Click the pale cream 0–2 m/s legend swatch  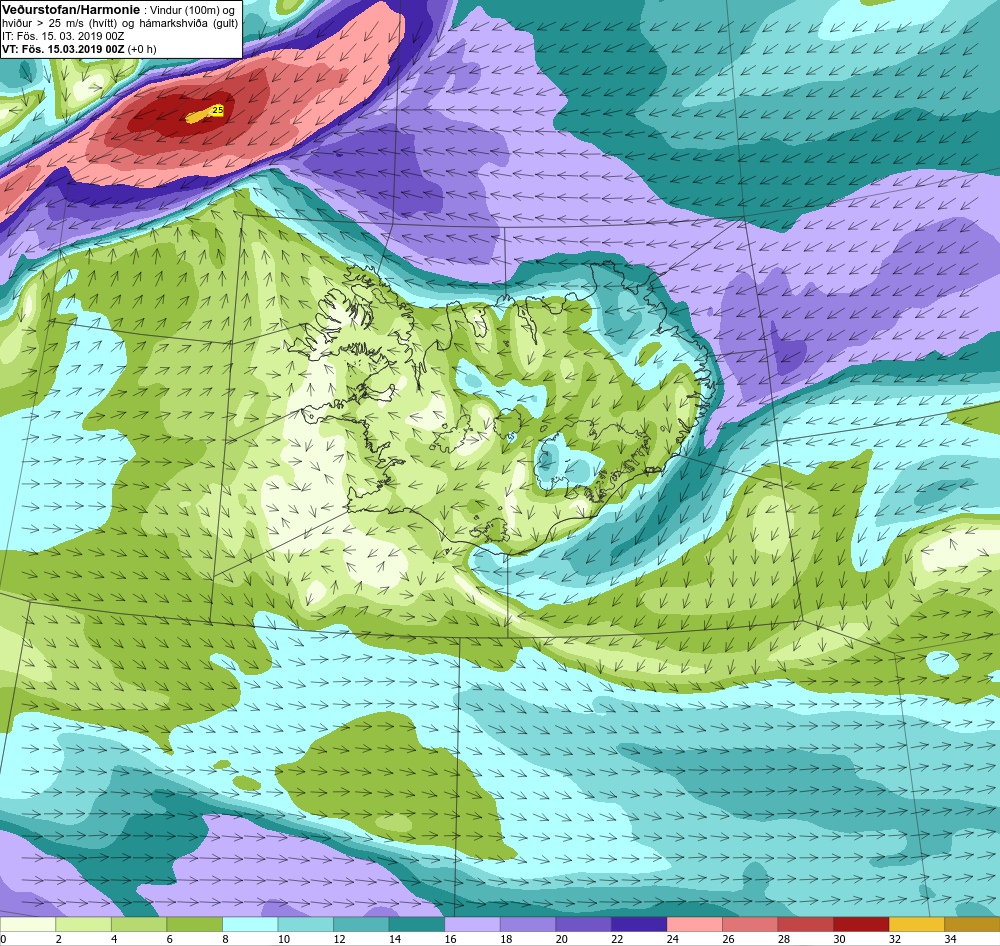click(x=27, y=924)
